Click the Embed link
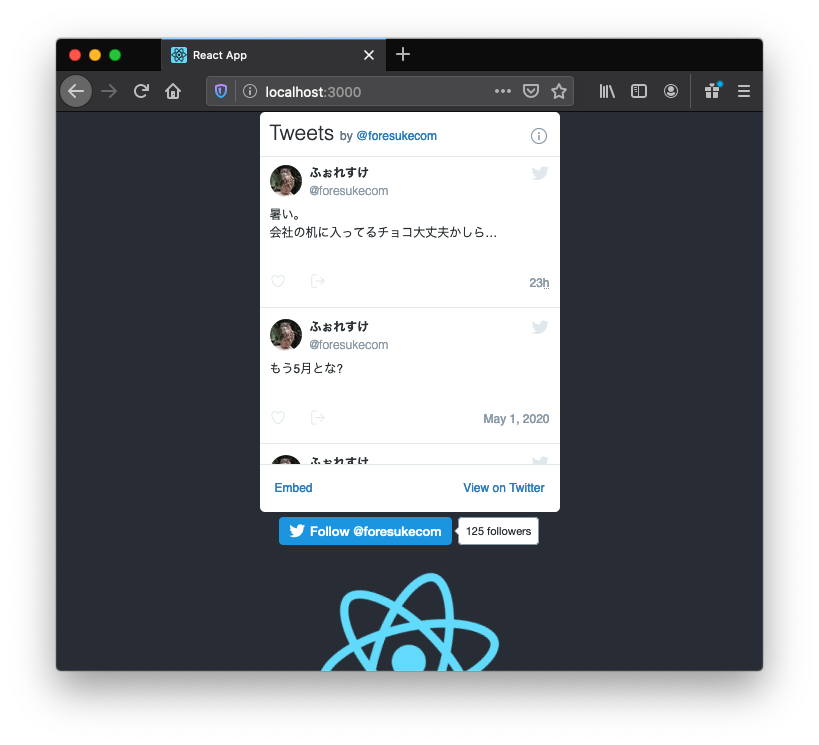 [x=293, y=488]
